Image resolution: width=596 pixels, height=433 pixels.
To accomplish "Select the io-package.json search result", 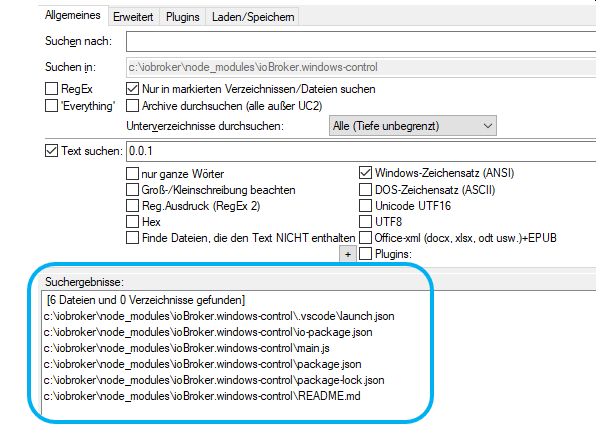I will pyautogui.click(x=208, y=332).
